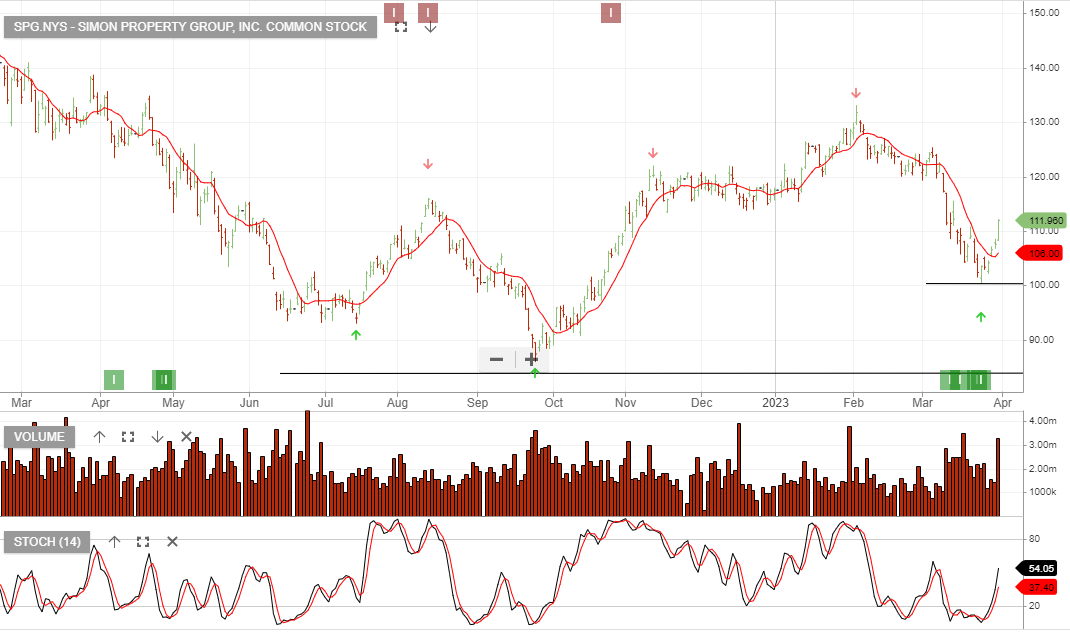This screenshot has height=632, width=1070.
Task: Move the STOCH (14) pane up
Action: [x=114, y=542]
